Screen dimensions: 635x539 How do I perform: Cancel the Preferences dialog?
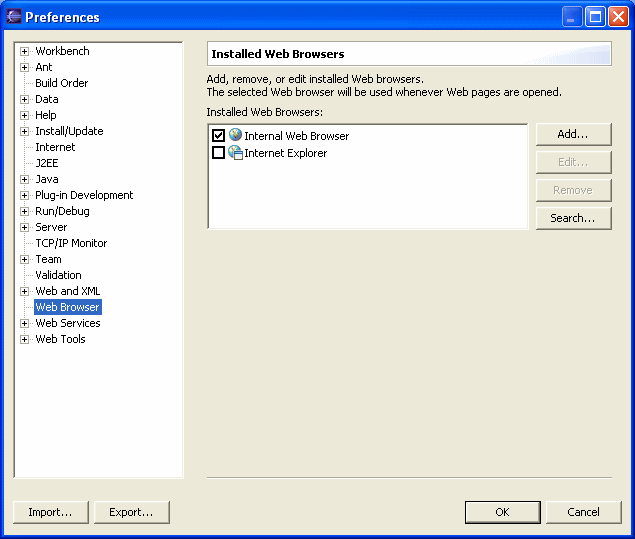(584, 512)
